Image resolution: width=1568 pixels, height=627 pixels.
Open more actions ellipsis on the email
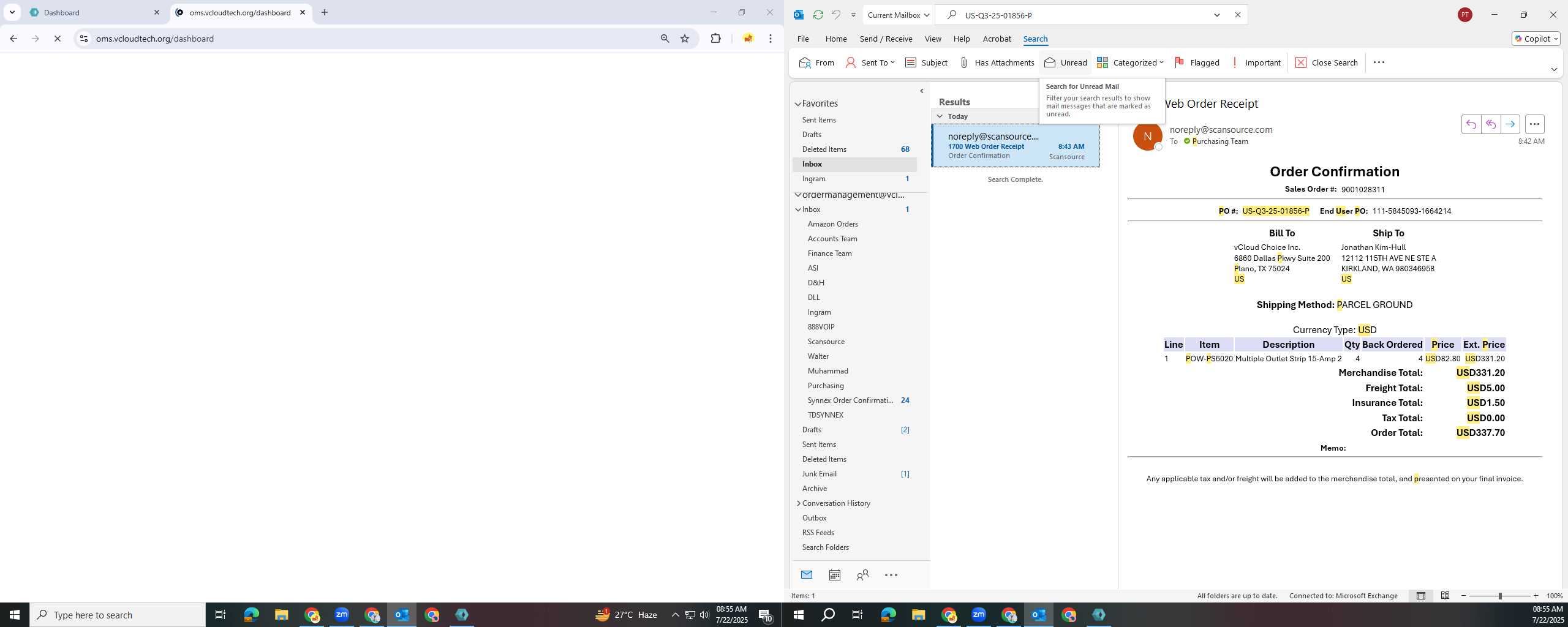point(1534,124)
